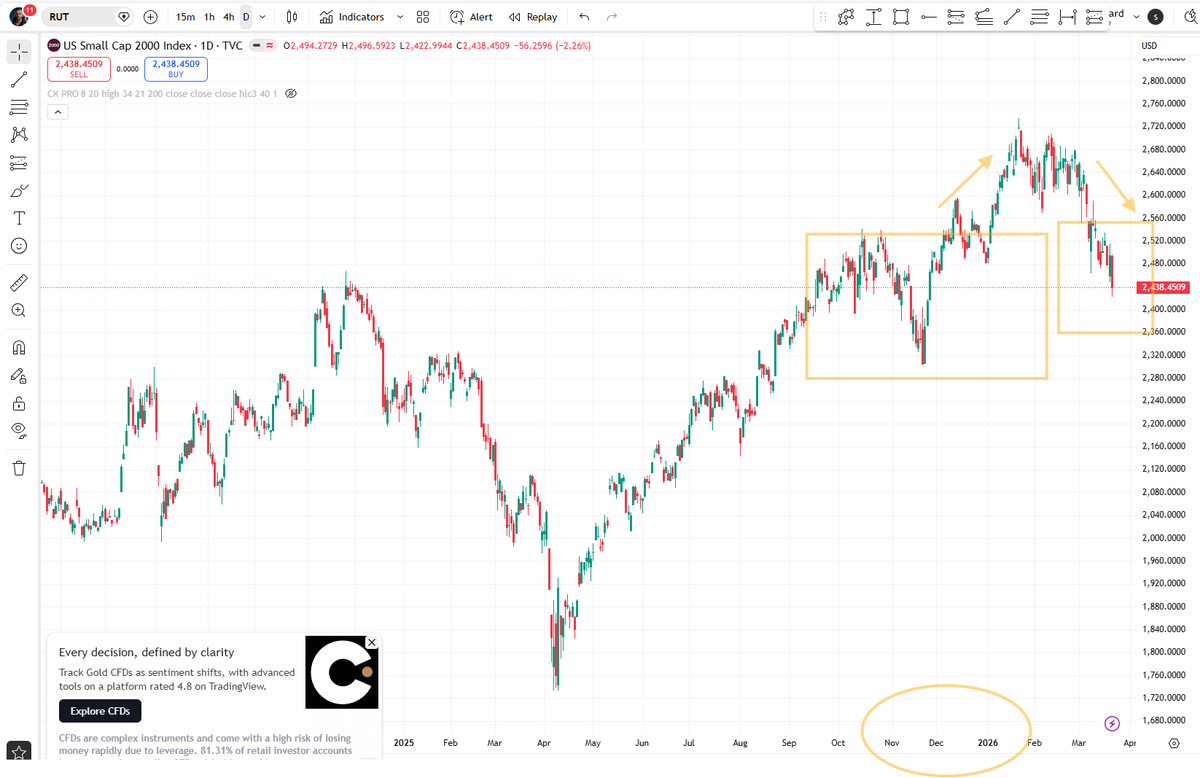1200x778 pixels.
Task: Select the vertical price range tool
Action: [x=874, y=17]
